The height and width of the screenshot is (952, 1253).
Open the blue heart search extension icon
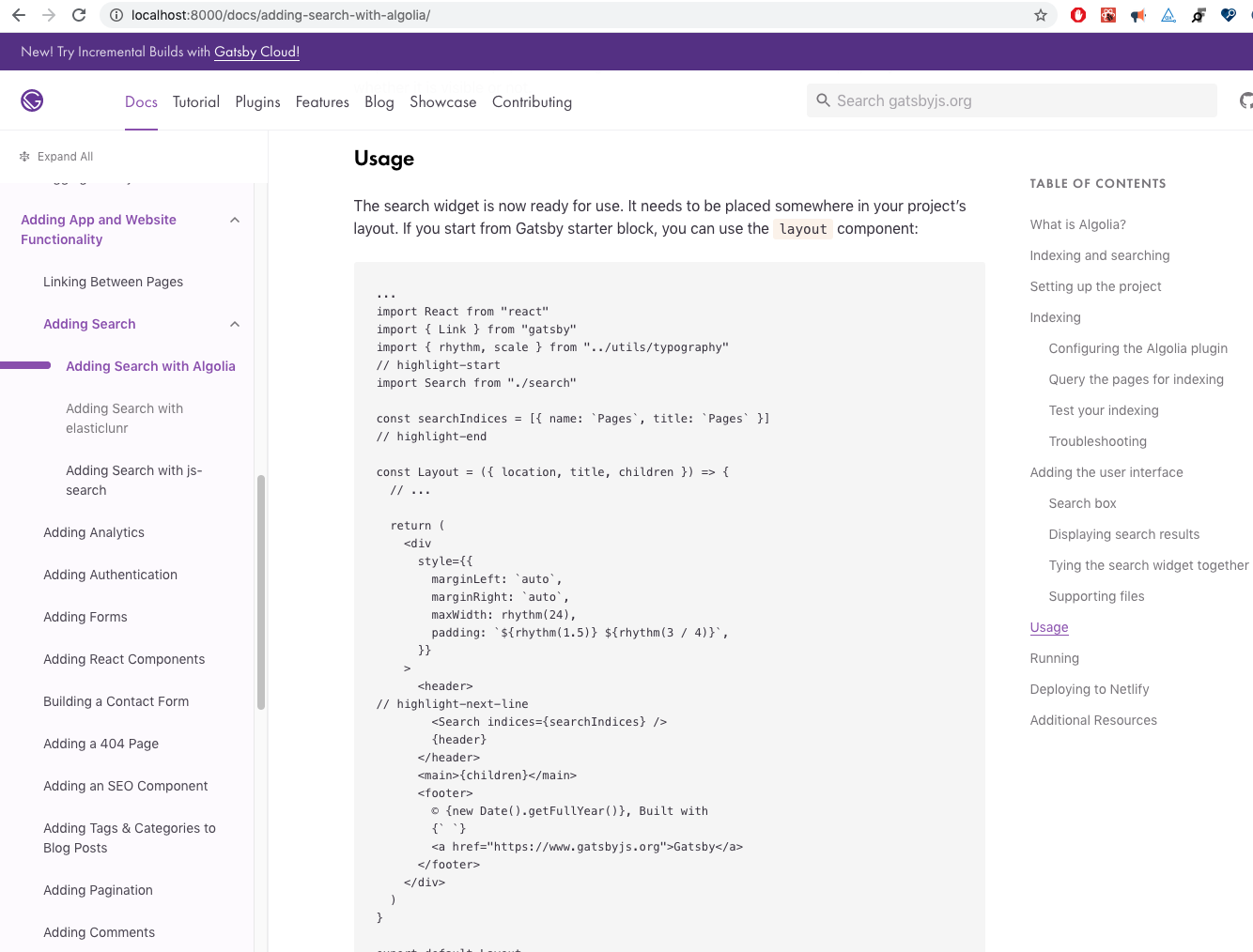coord(1229,15)
